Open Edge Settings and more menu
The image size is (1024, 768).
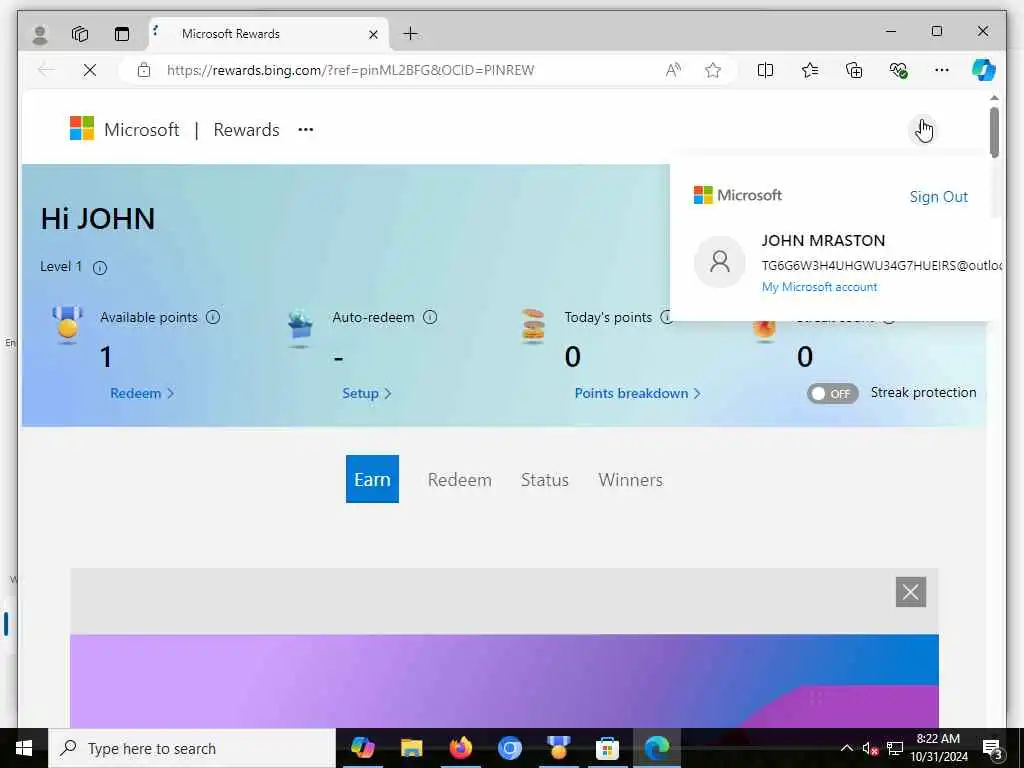pos(942,70)
